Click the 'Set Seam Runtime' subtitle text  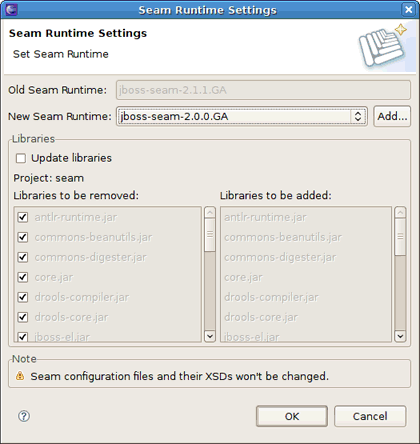click(61, 54)
